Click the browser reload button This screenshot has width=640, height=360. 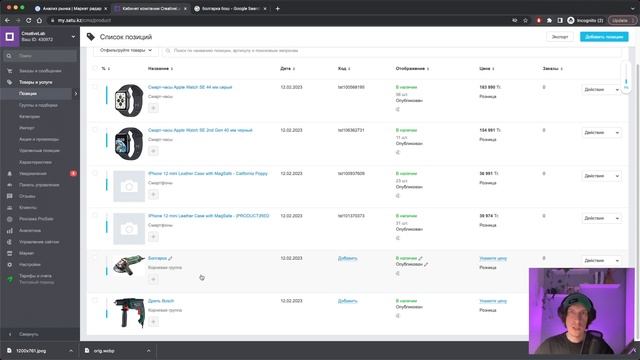29,20
